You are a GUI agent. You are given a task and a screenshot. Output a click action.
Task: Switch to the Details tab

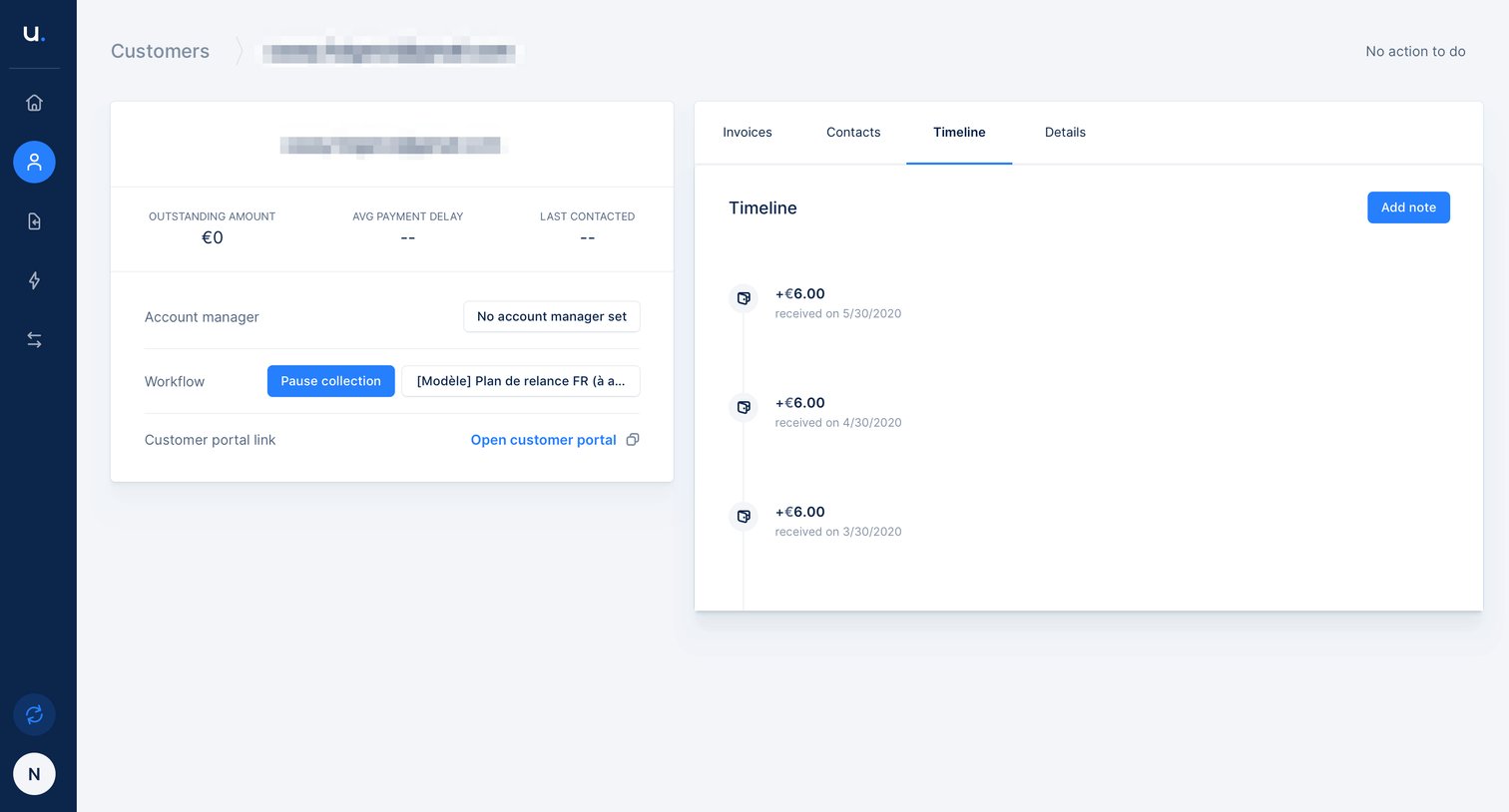click(x=1065, y=132)
